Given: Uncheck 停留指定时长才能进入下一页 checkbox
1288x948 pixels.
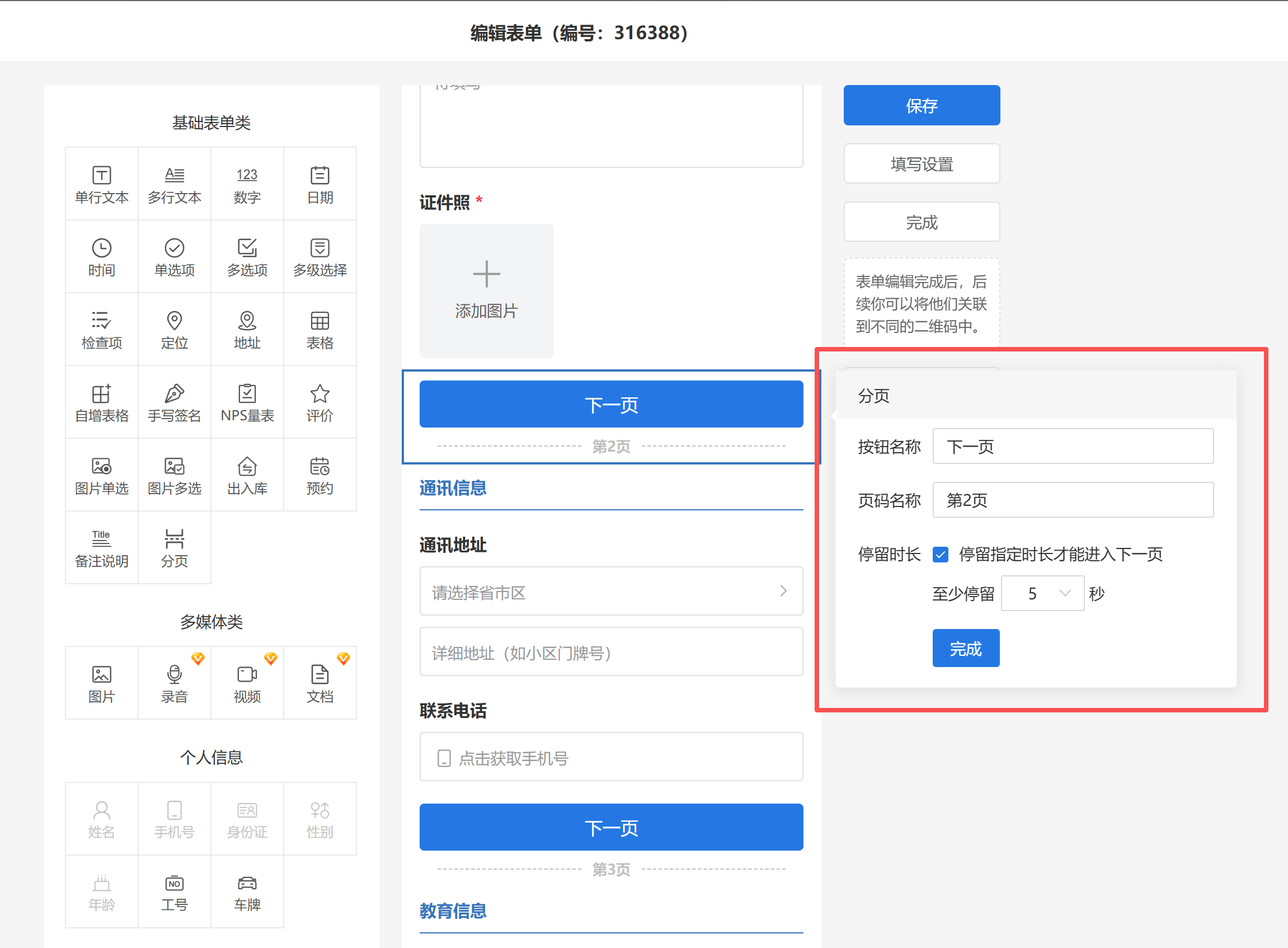Looking at the screenshot, I should click(941, 555).
